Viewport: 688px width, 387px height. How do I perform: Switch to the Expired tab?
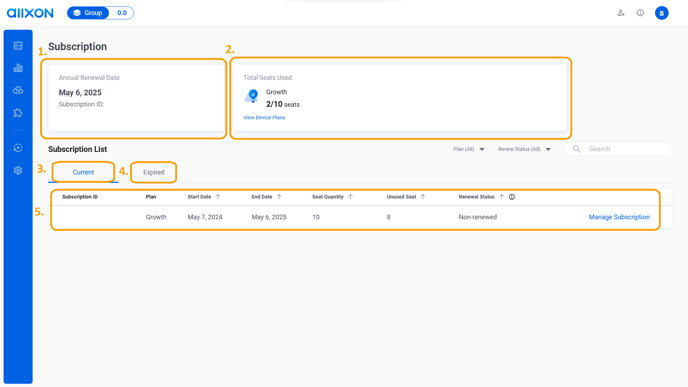pyautogui.click(x=154, y=172)
